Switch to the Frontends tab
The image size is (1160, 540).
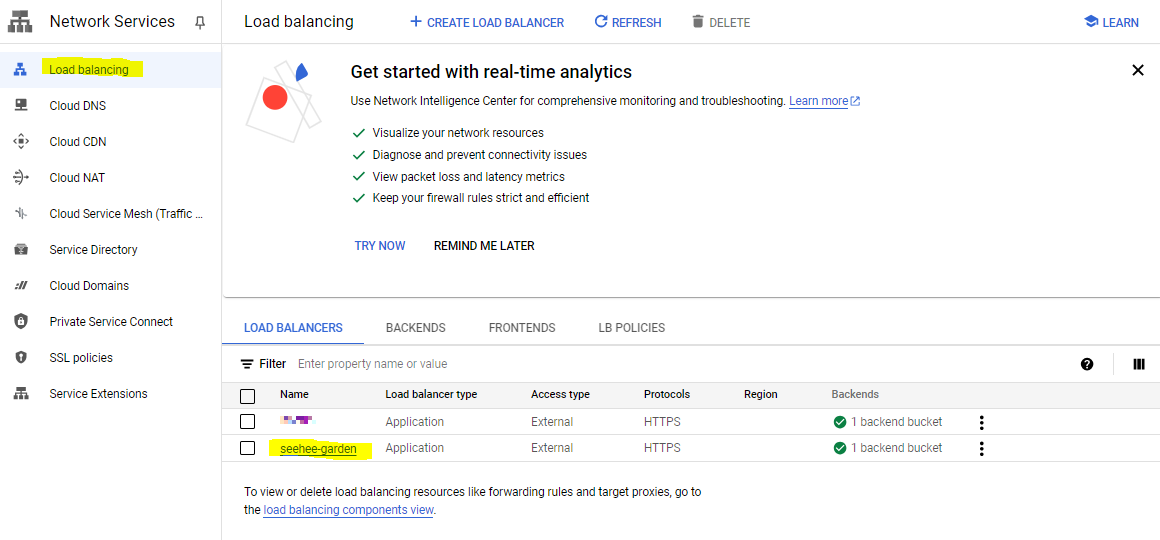(522, 328)
